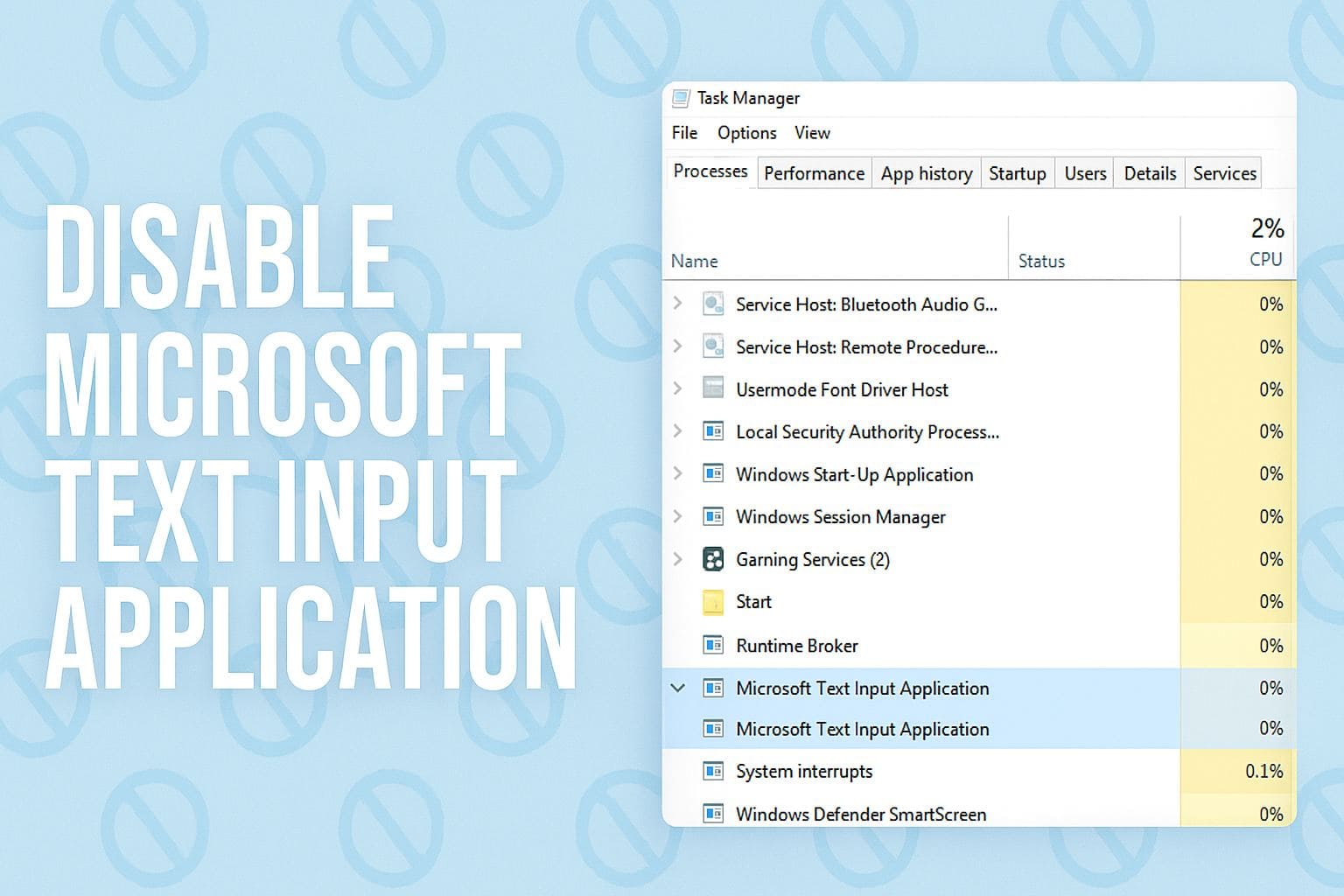Click the Usermode Font Driver Host icon
The width and height of the screenshot is (1344, 896).
click(x=713, y=388)
